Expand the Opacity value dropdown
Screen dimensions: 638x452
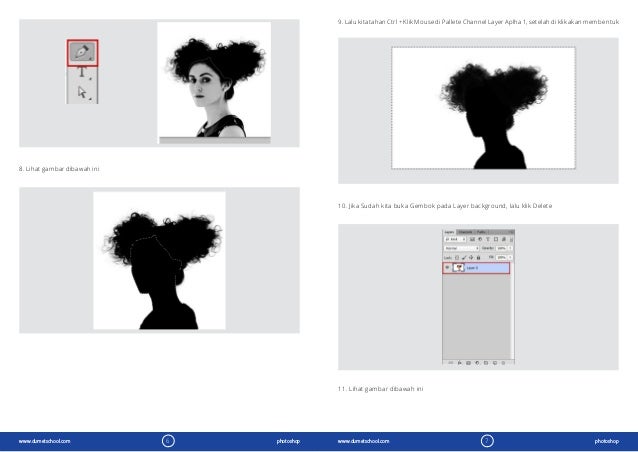click(511, 248)
